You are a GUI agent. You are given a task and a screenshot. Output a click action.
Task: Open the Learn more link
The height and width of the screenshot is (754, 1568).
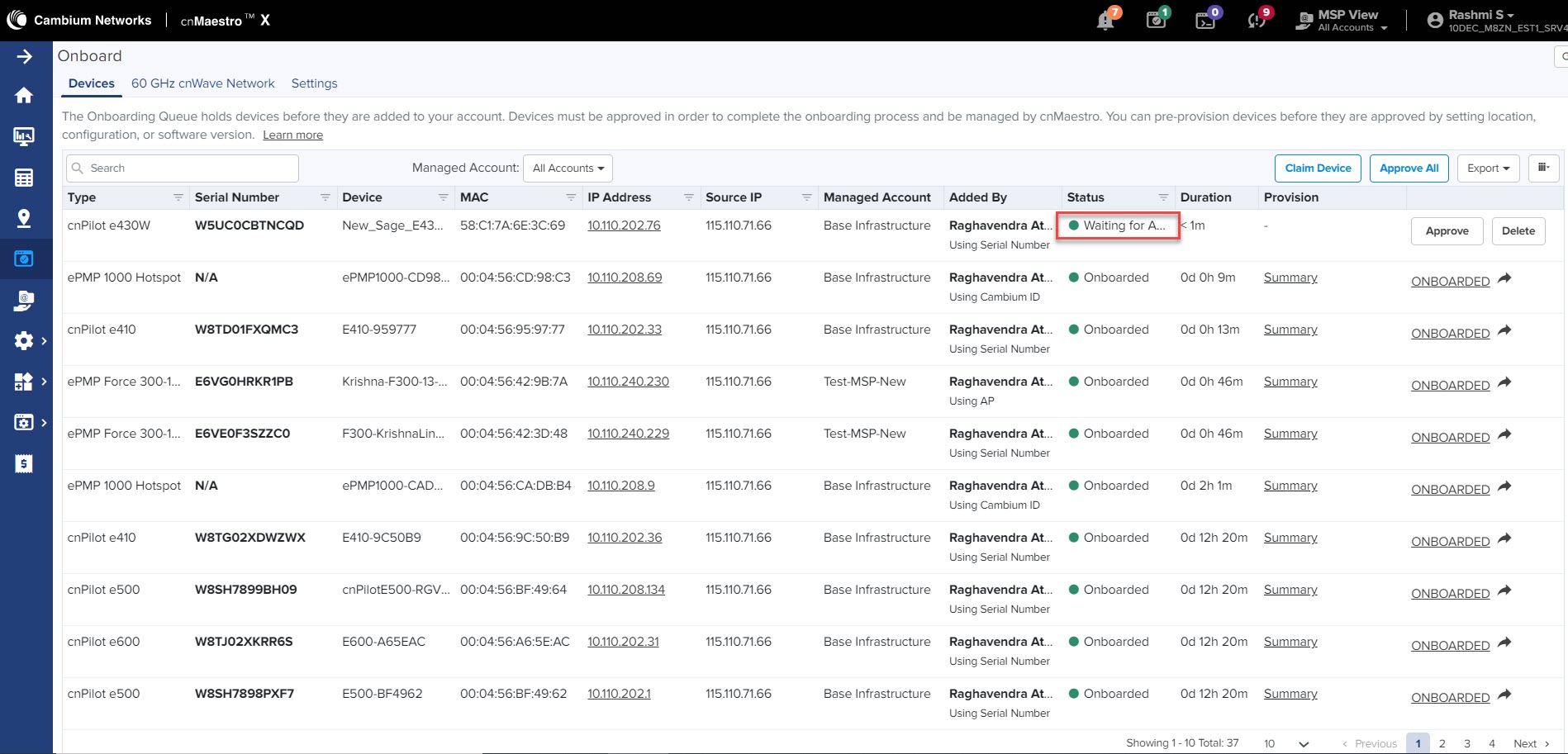tap(293, 135)
